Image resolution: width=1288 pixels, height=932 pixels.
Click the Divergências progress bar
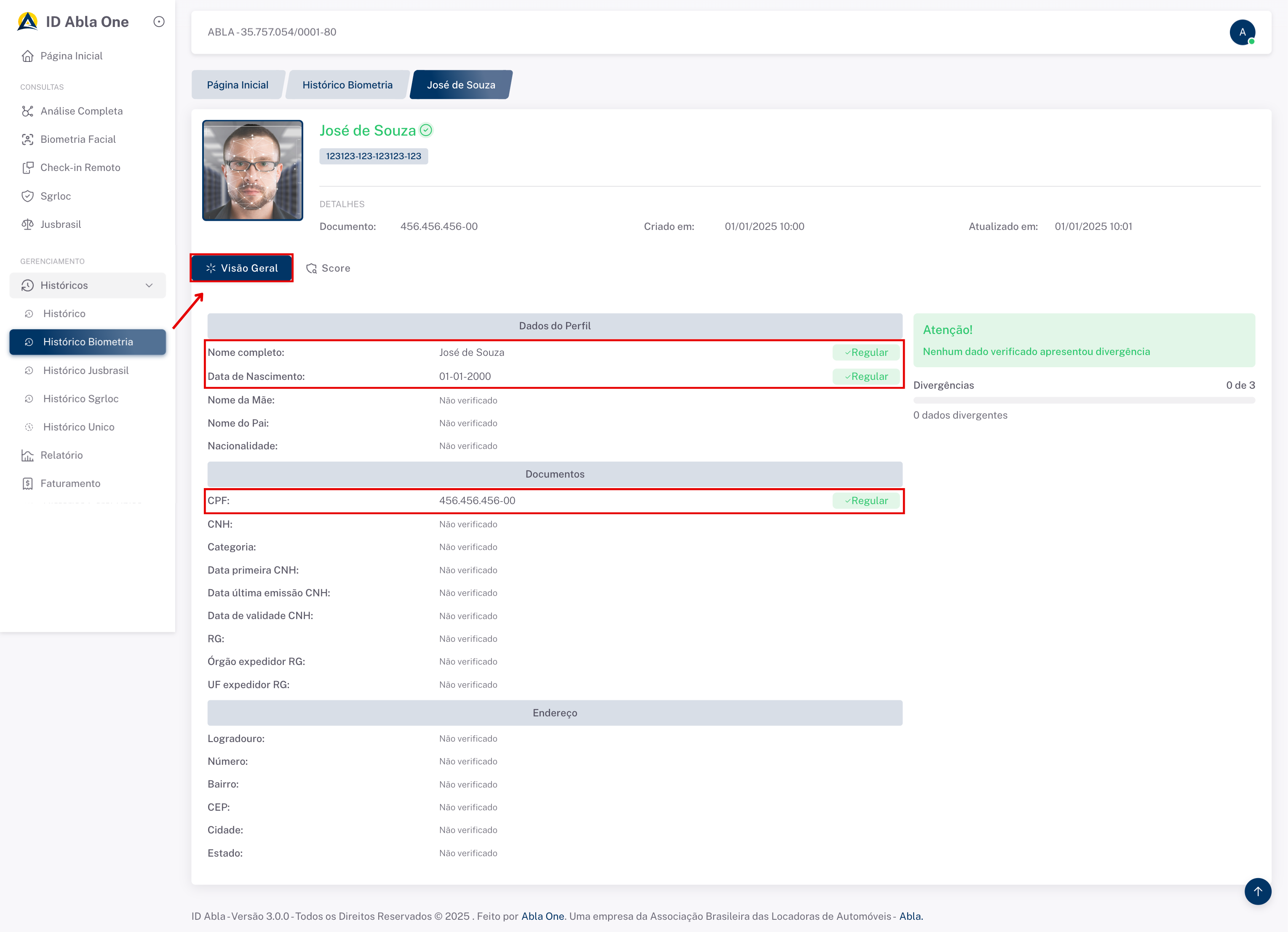click(x=1084, y=401)
